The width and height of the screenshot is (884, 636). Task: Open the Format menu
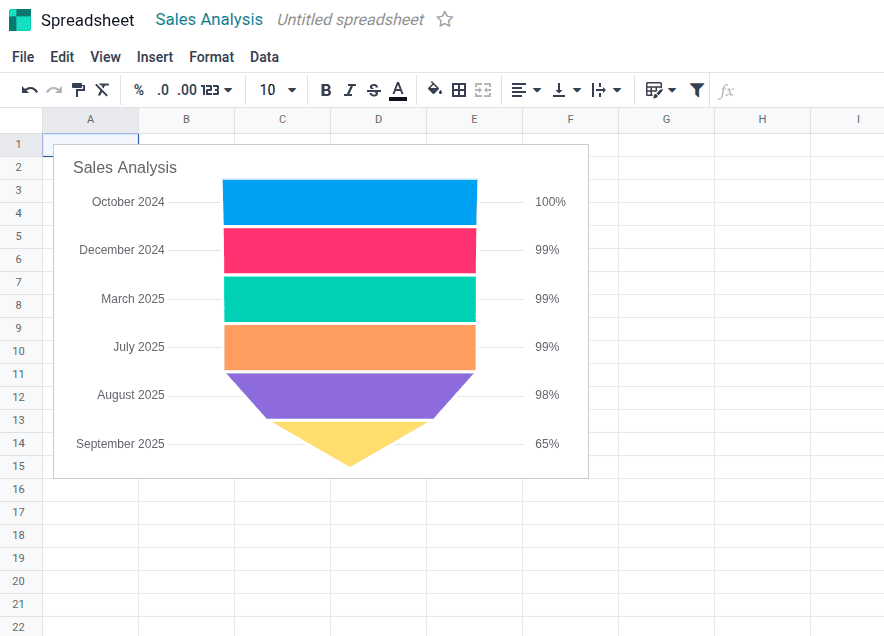[211, 57]
